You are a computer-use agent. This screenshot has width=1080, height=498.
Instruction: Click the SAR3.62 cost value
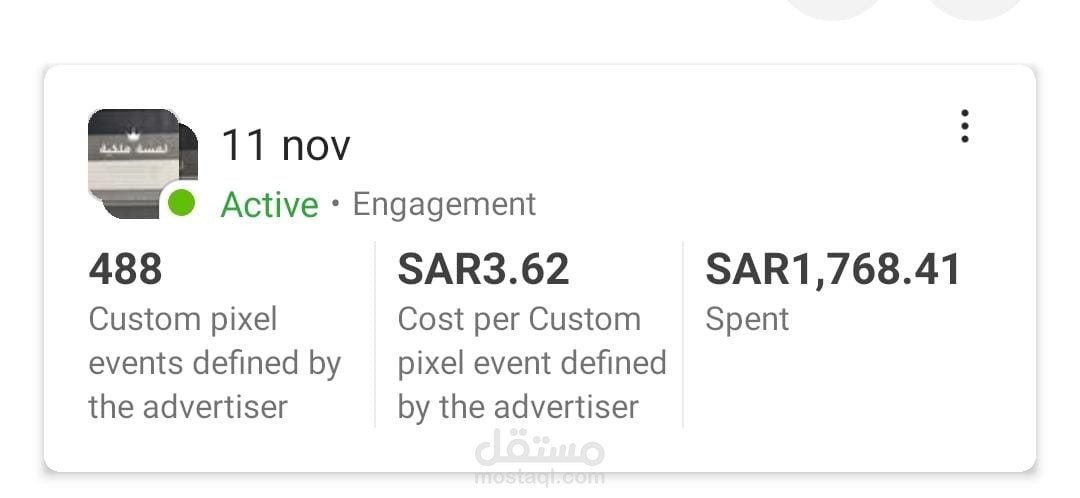point(484,269)
